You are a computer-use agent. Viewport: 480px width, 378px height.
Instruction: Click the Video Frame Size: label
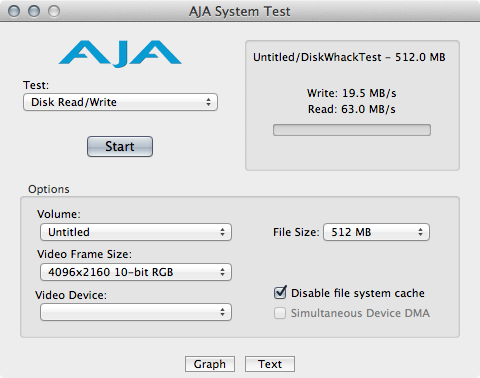[84, 254]
